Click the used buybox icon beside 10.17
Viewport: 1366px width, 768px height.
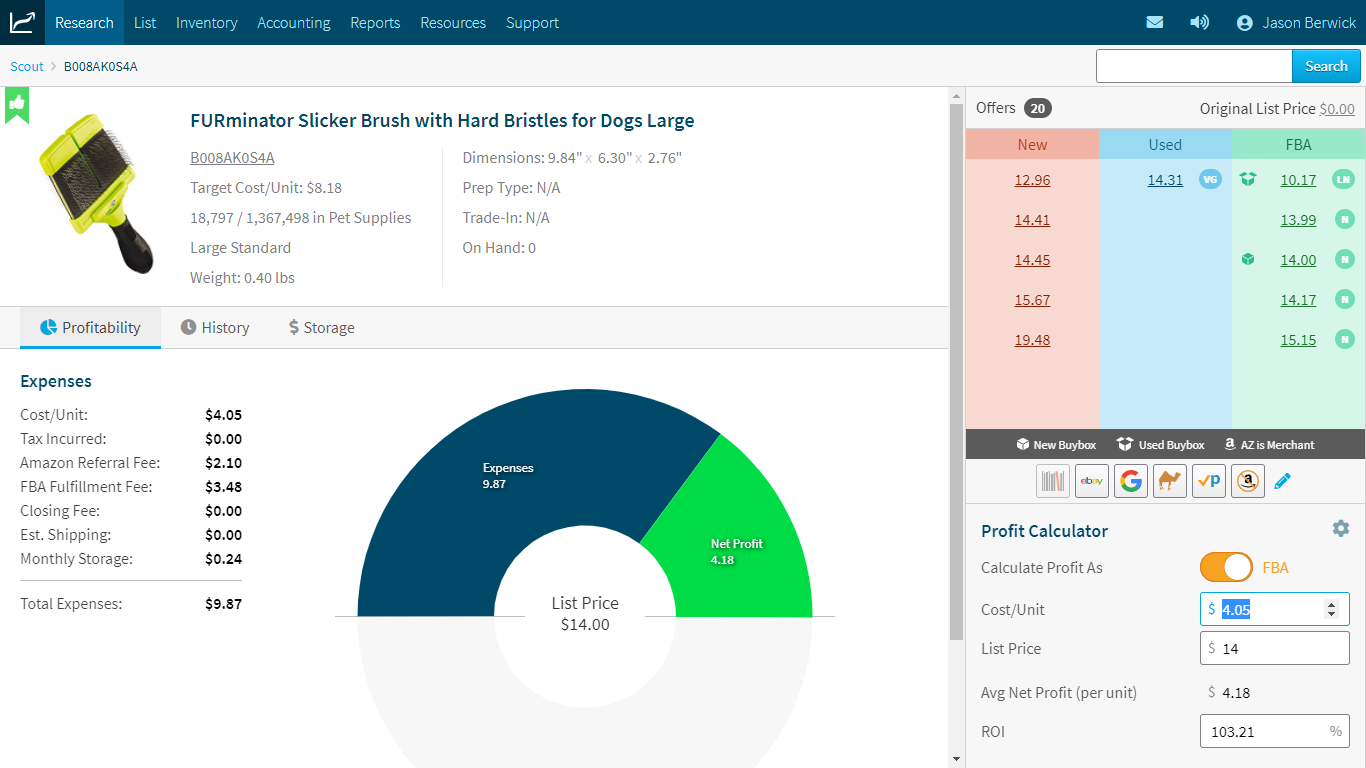[x=1248, y=179]
